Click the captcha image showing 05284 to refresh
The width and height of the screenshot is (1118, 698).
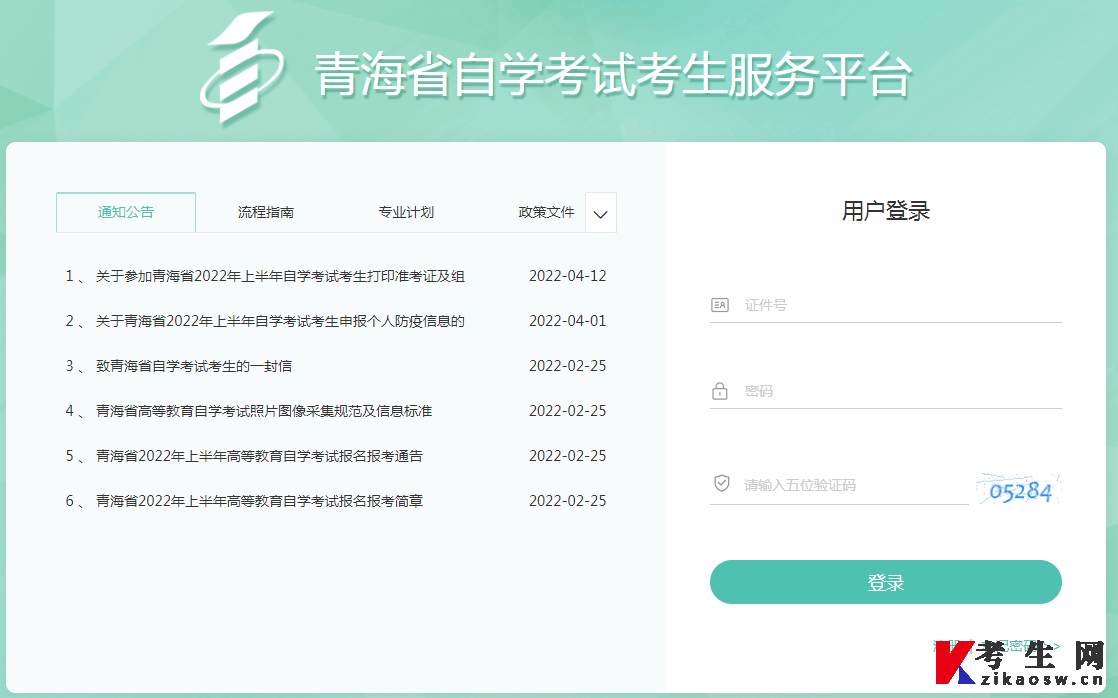tap(1018, 486)
